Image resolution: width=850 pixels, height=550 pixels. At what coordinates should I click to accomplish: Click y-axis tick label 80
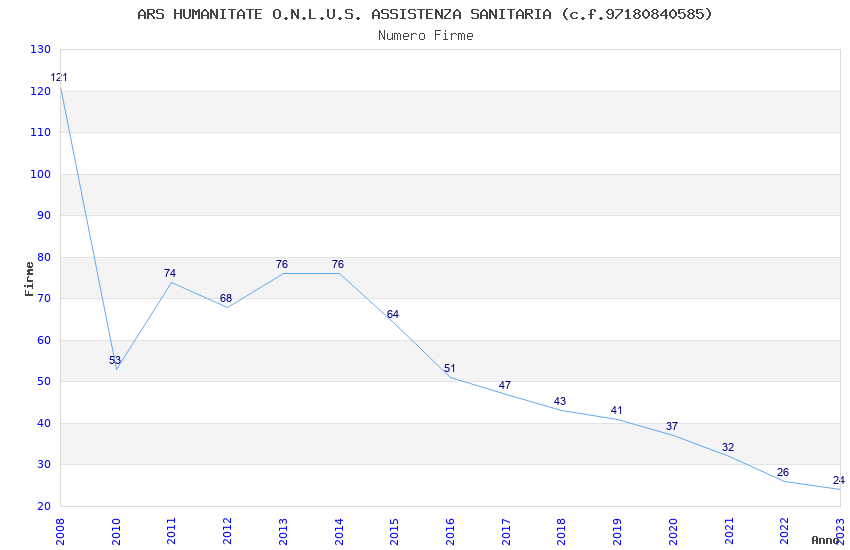[x=44, y=257]
